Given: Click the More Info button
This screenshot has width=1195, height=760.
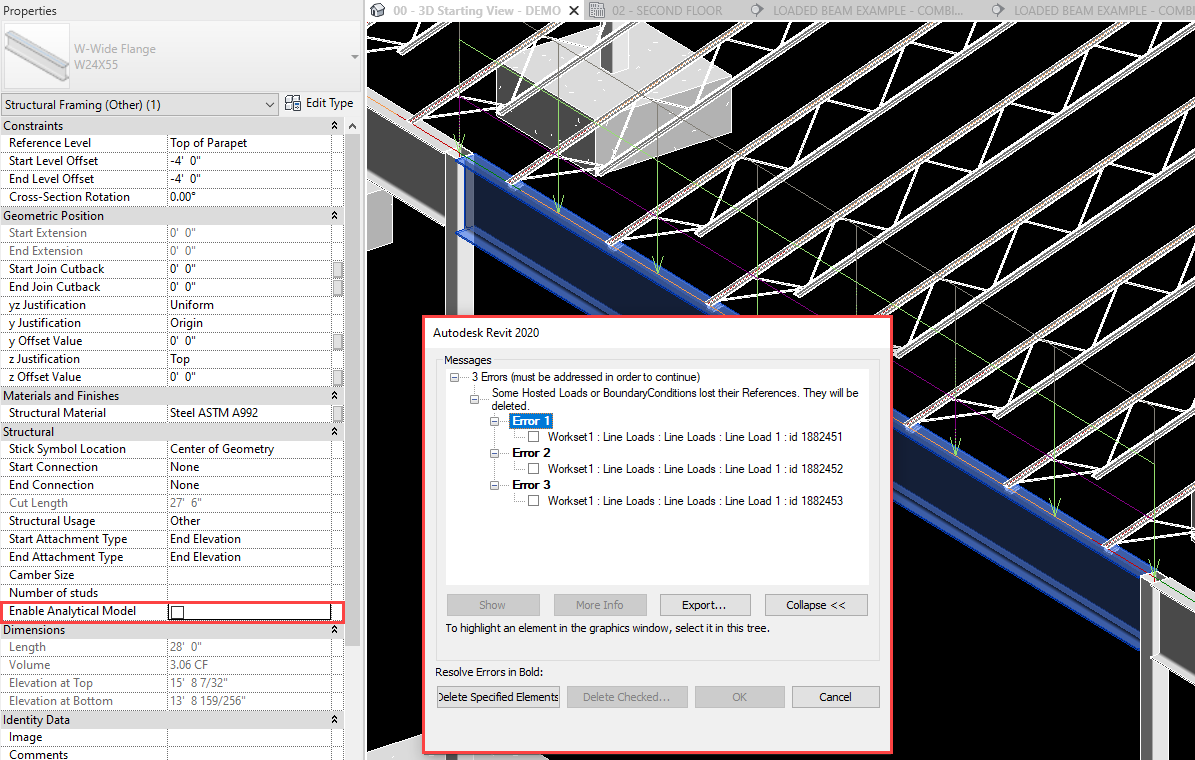Looking at the screenshot, I should (x=600, y=604).
